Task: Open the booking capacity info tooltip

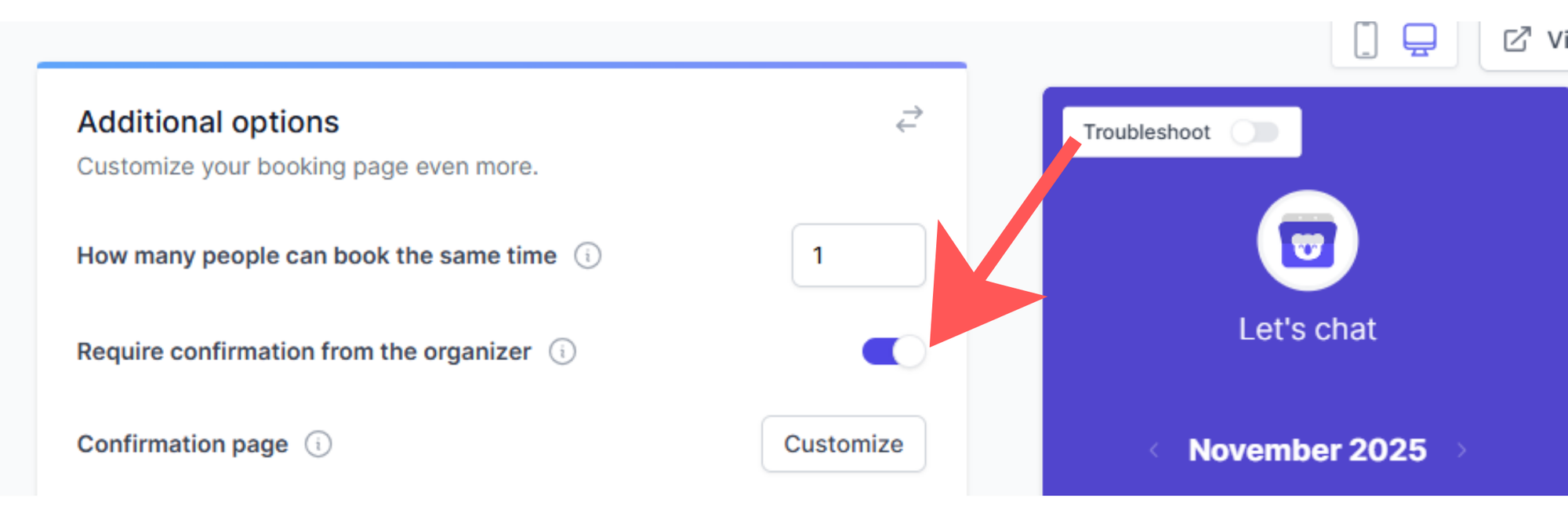Action: (x=588, y=255)
